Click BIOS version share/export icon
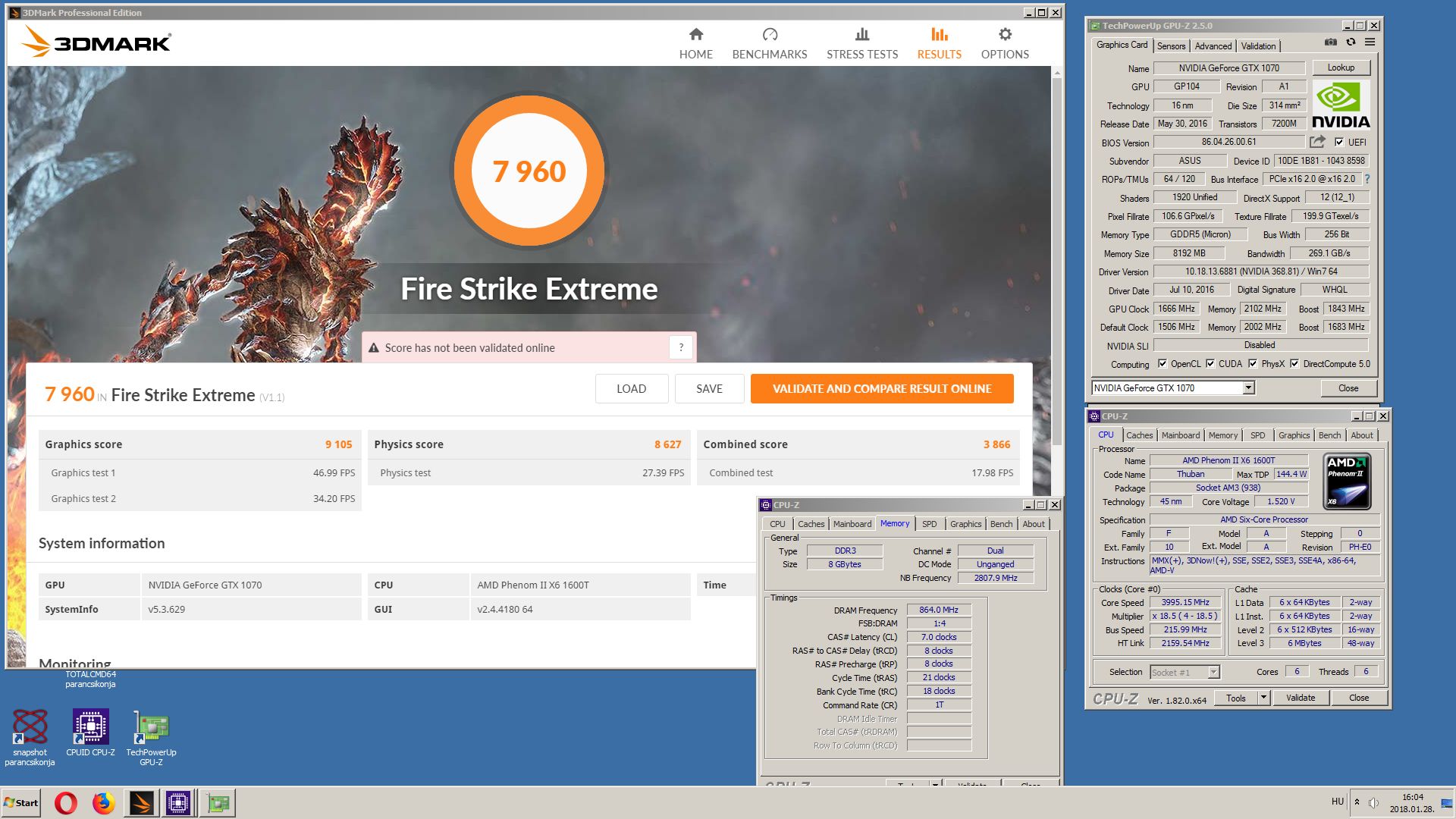This screenshot has height=819, width=1456. coord(1317,142)
